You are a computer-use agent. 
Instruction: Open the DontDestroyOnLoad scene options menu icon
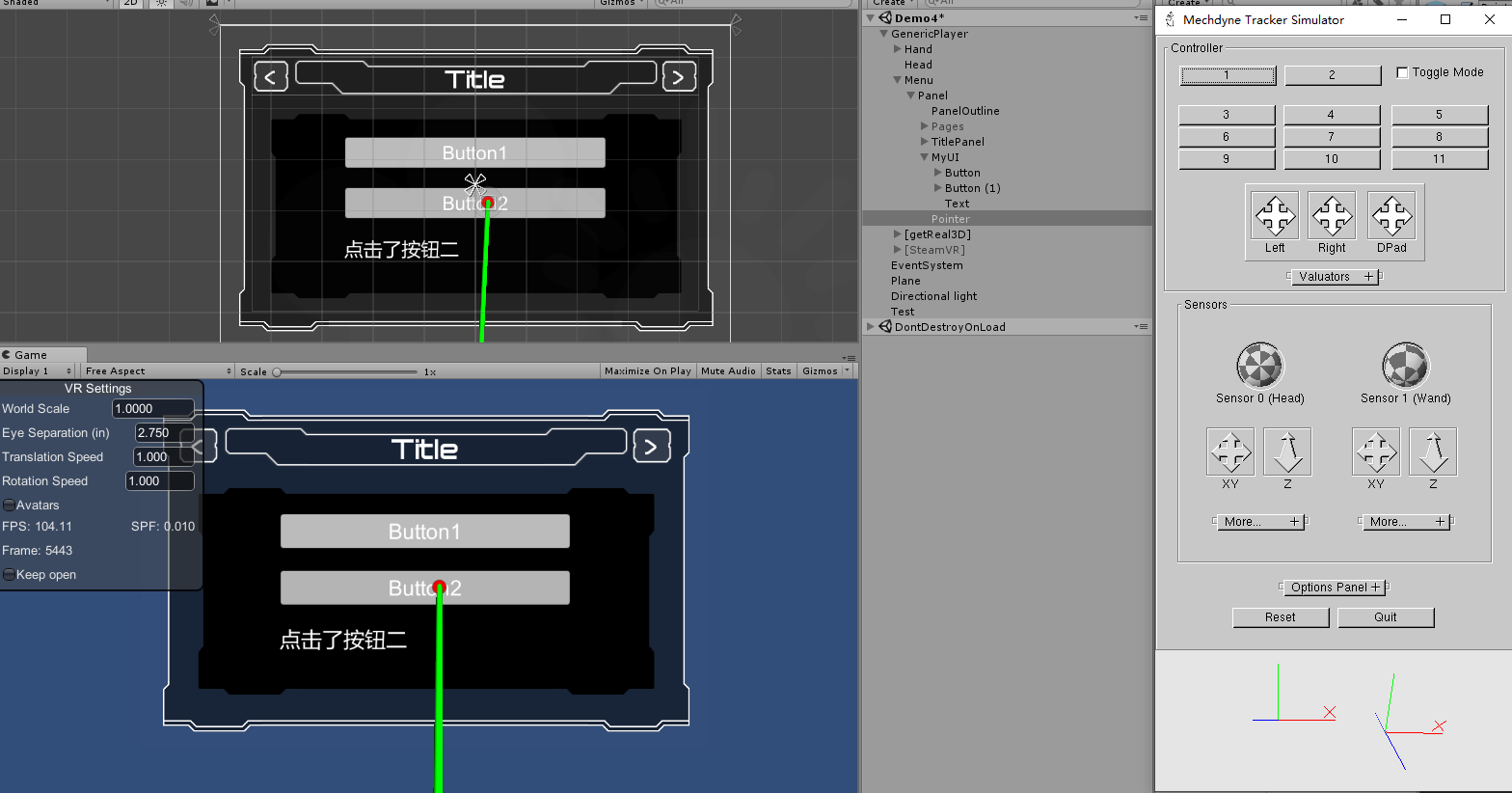click(1141, 327)
